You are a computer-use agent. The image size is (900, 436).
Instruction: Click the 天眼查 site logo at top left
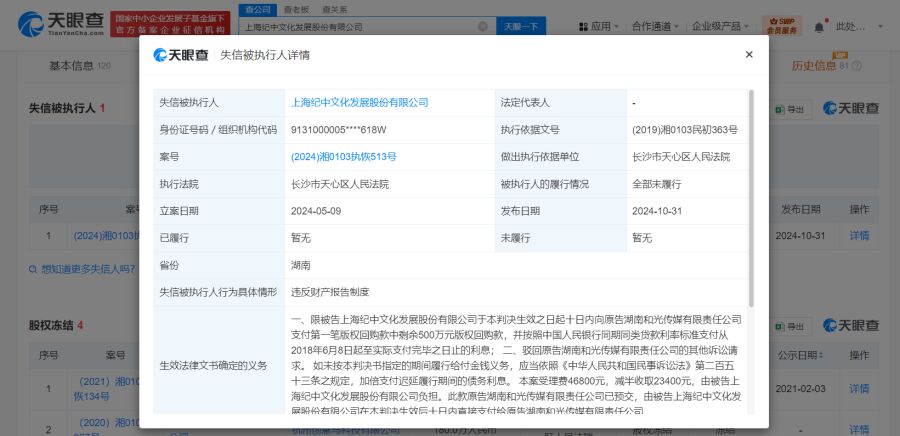tap(59, 21)
